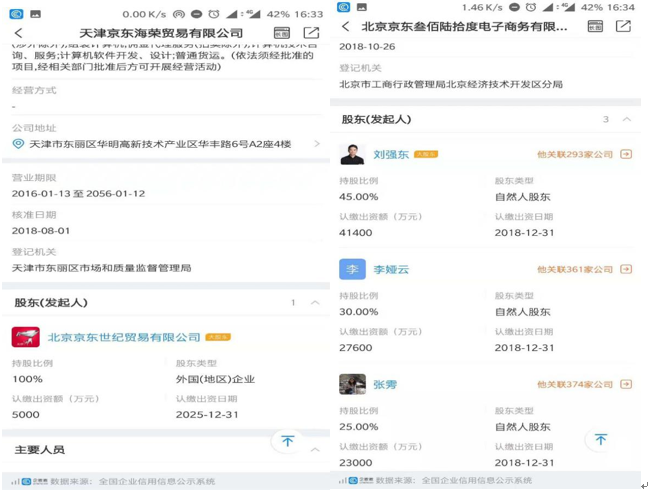Select 北京市工商行政管理局北京经济技术开发区分局 text
The image size is (659, 497).
451,84
